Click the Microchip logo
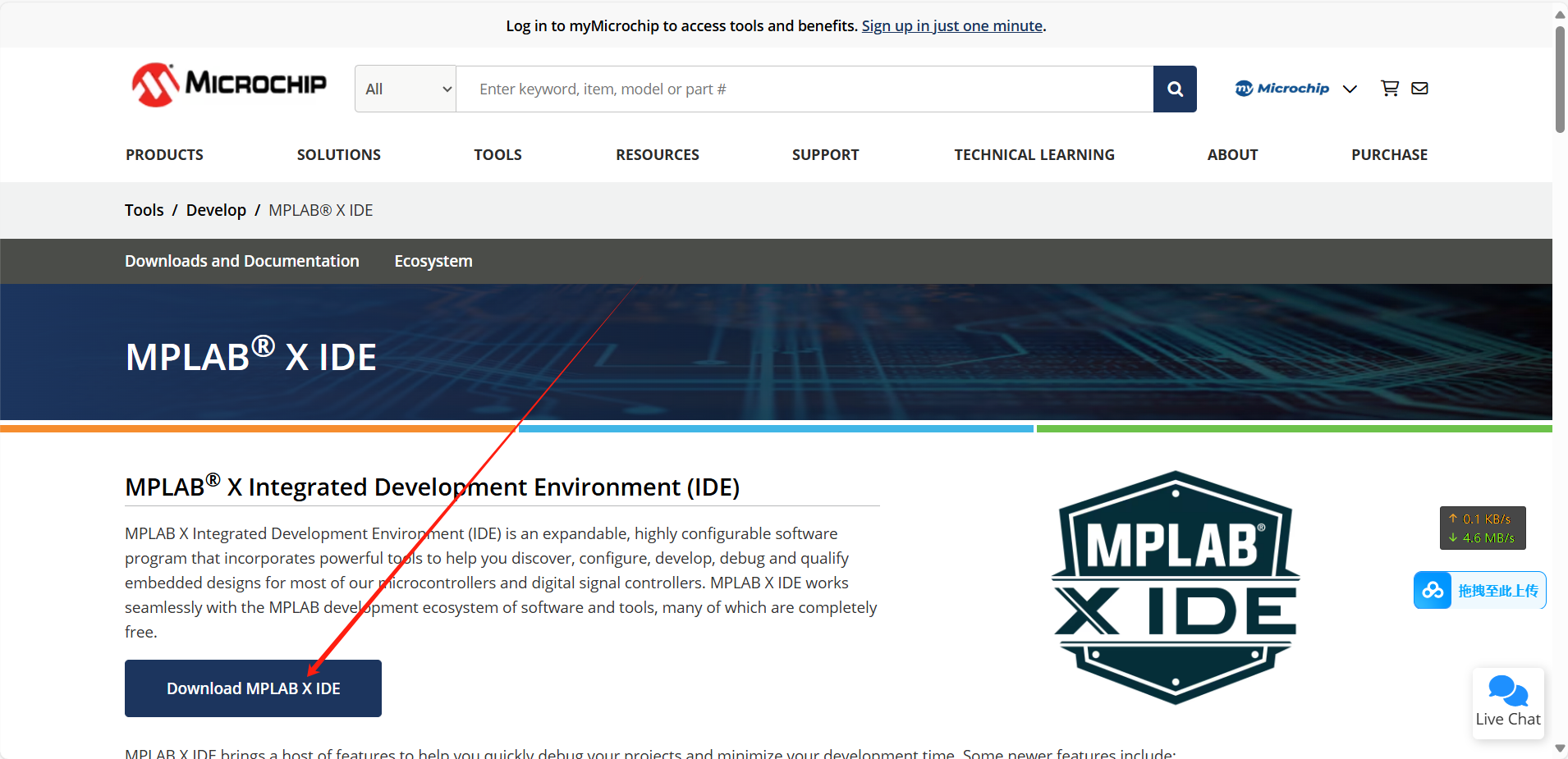This screenshot has height=759, width=1568. (x=229, y=85)
